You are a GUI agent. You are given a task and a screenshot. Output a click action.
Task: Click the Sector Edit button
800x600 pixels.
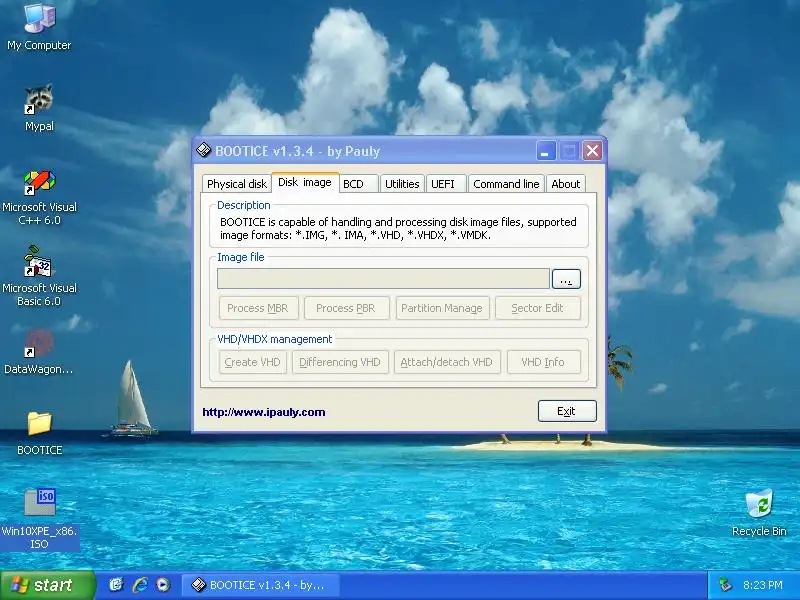coord(538,308)
